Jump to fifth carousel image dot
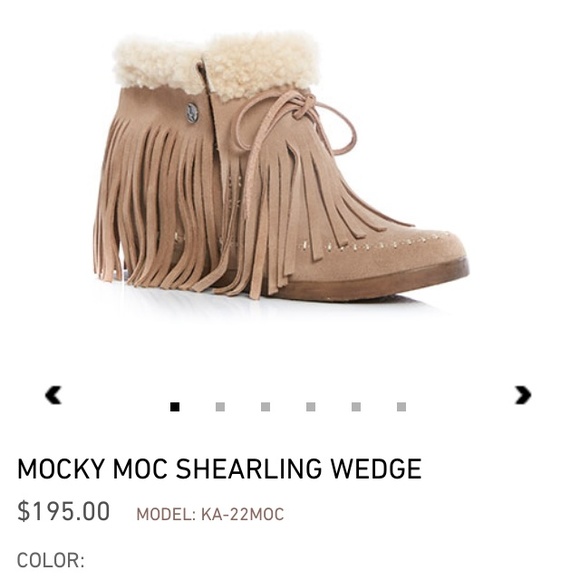Screen dimensions: 580x580 click(x=356, y=407)
